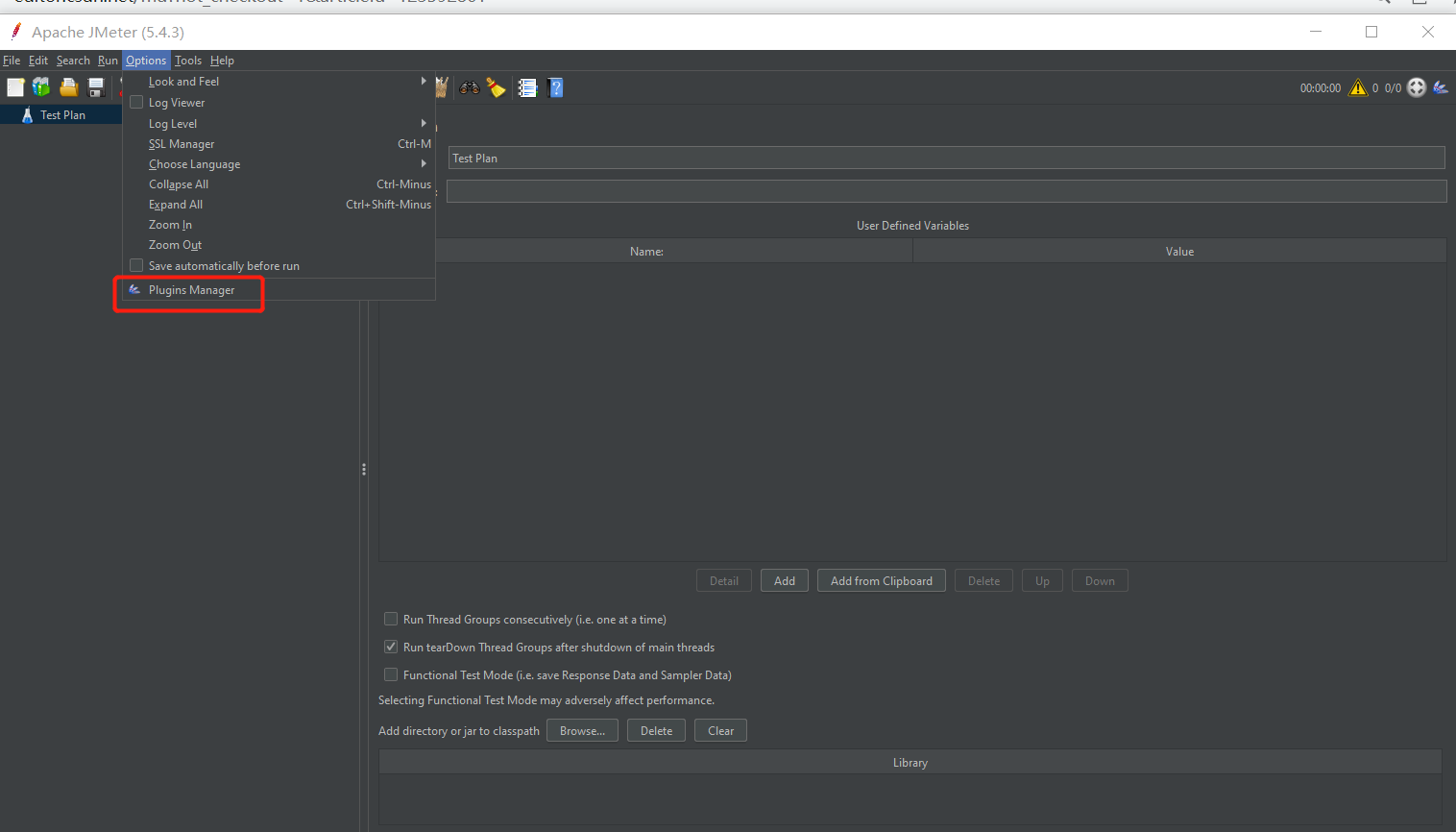Image resolution: width=1456 pixels, height=832 pixels.
Task: Click the Browse... classpath button
Action: tap(582, 730)
